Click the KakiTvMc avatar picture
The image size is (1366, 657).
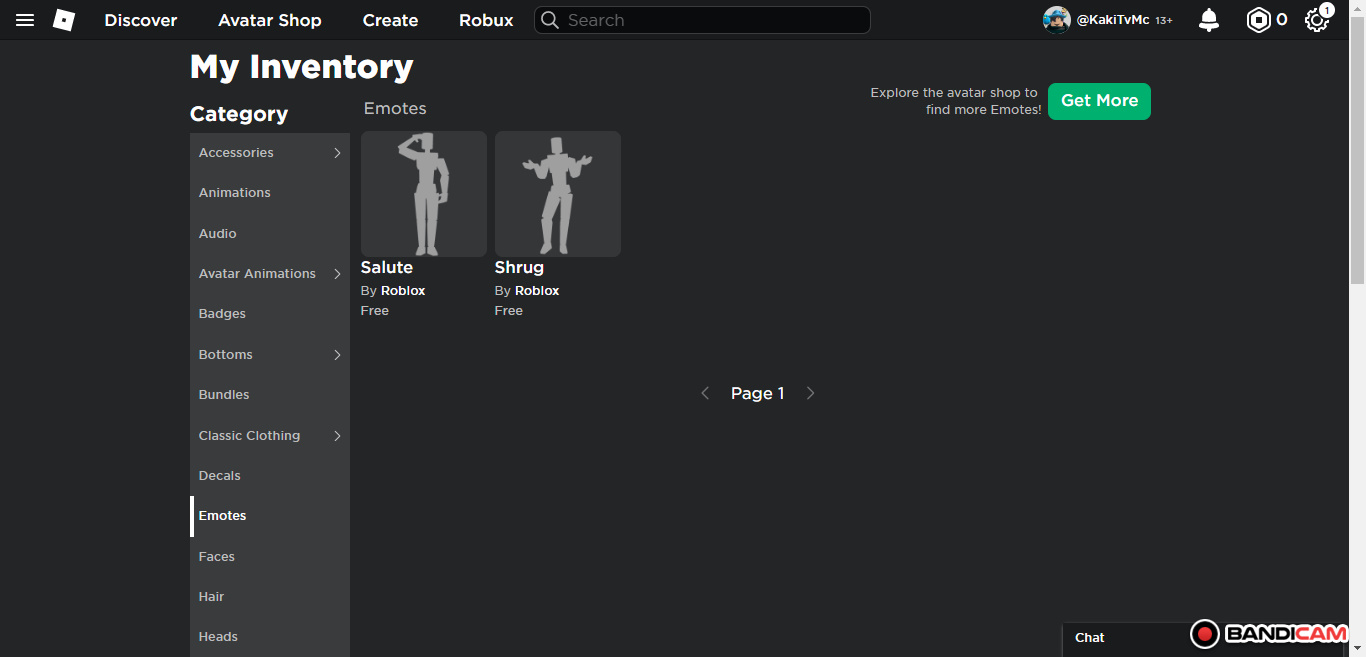[x=1056, y=20]
